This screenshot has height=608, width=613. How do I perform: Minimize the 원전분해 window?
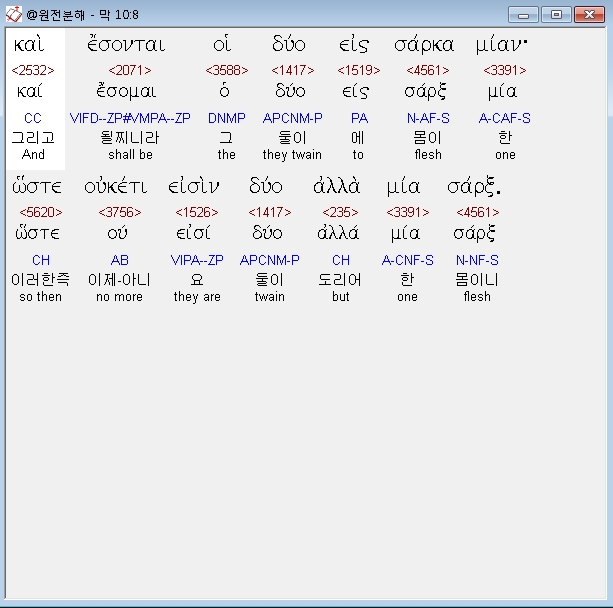click(523, 15)
